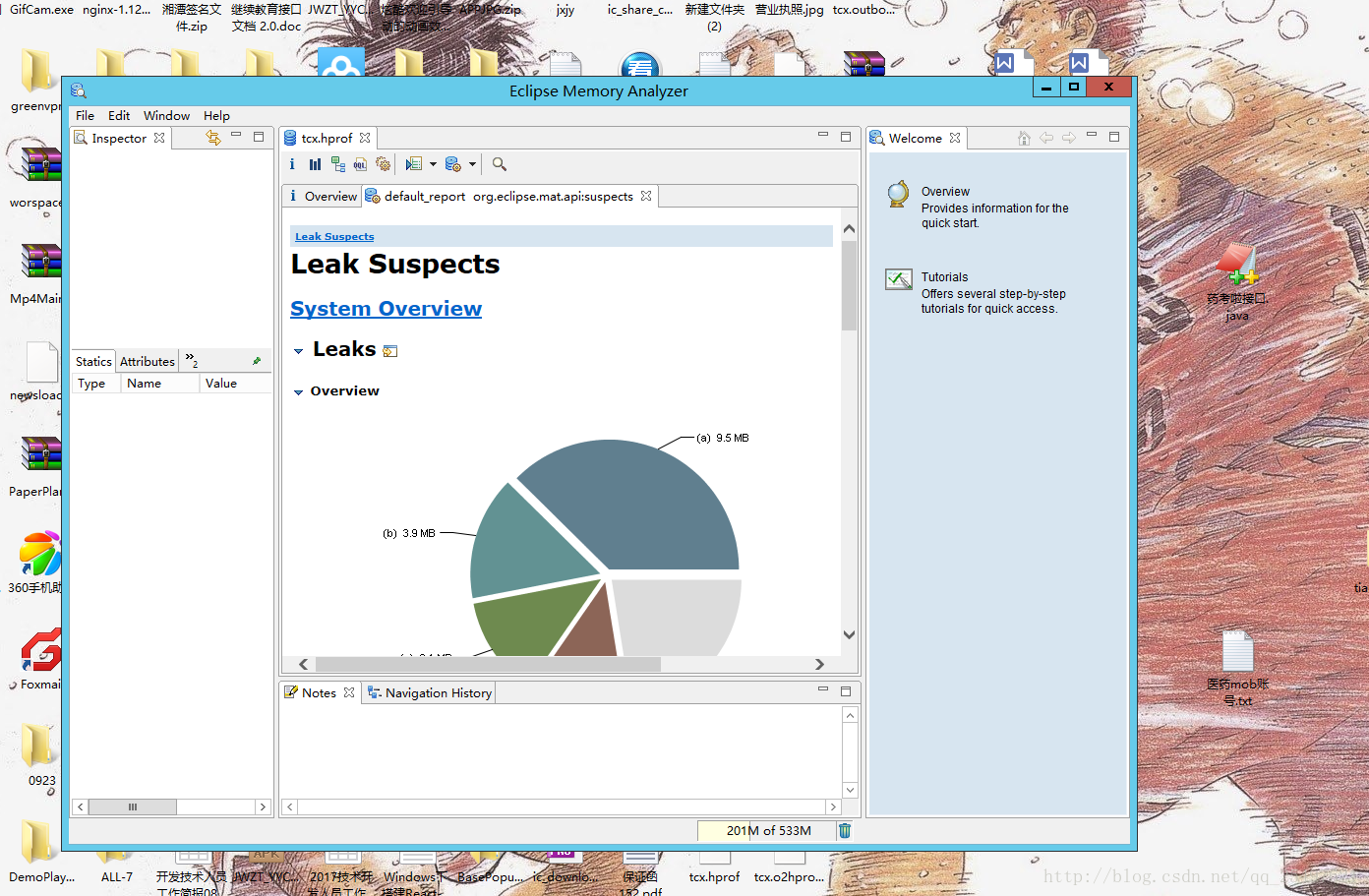Open the OQL query editor icon

point(360,164)
